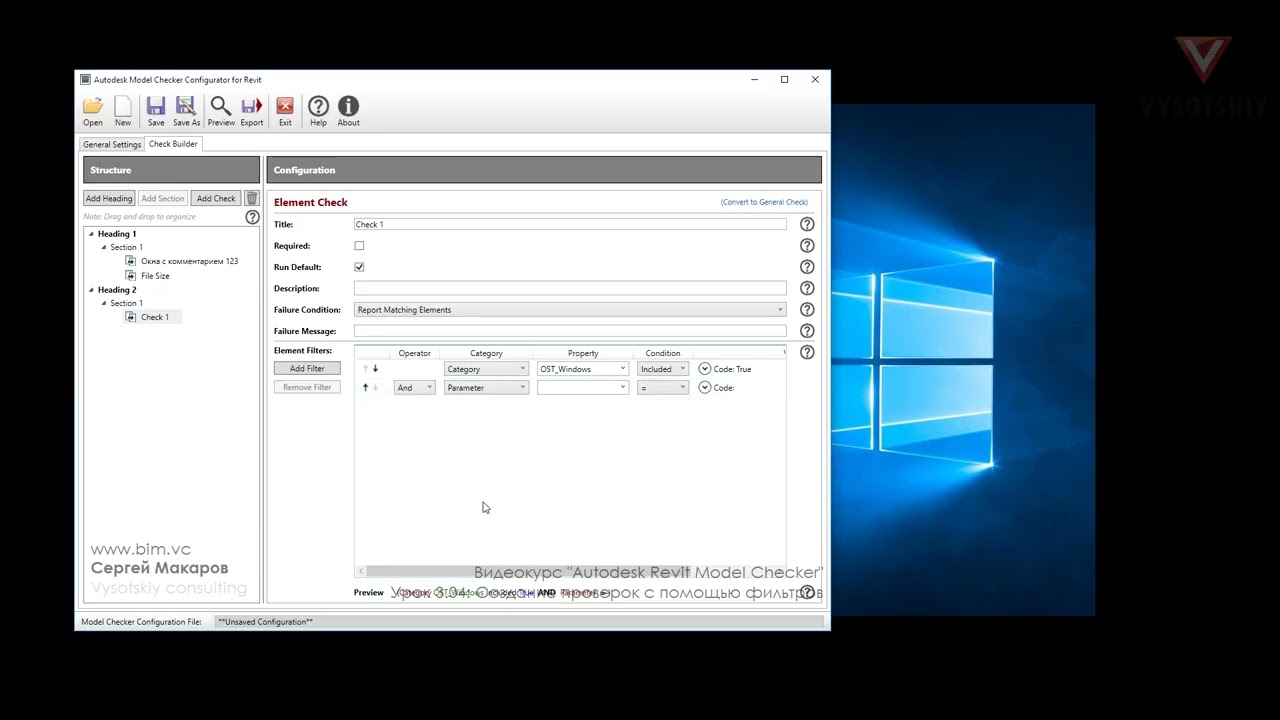
Task: Select the Check 1 tree item
Action: point(154,317)
